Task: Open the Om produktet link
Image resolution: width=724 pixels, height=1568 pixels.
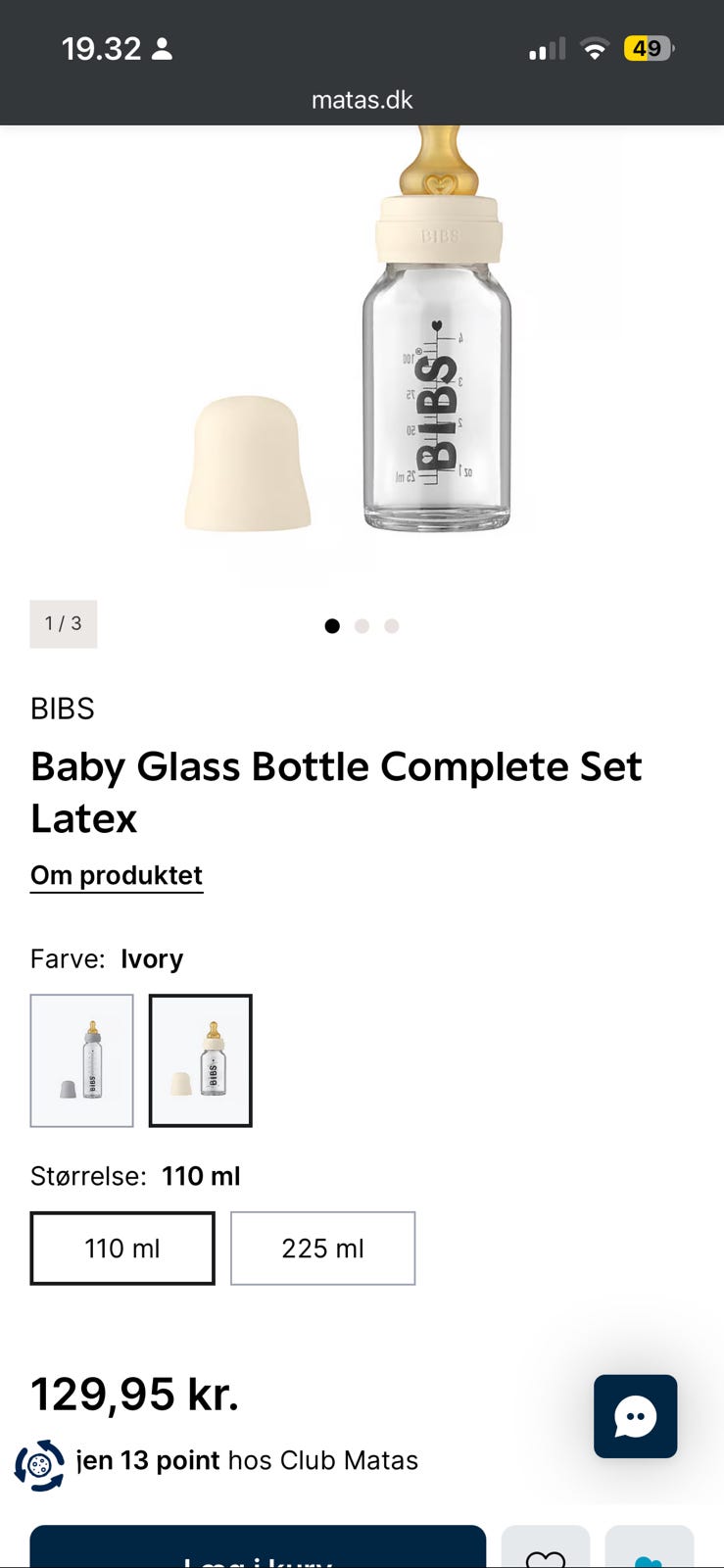Action: point(117,875)
